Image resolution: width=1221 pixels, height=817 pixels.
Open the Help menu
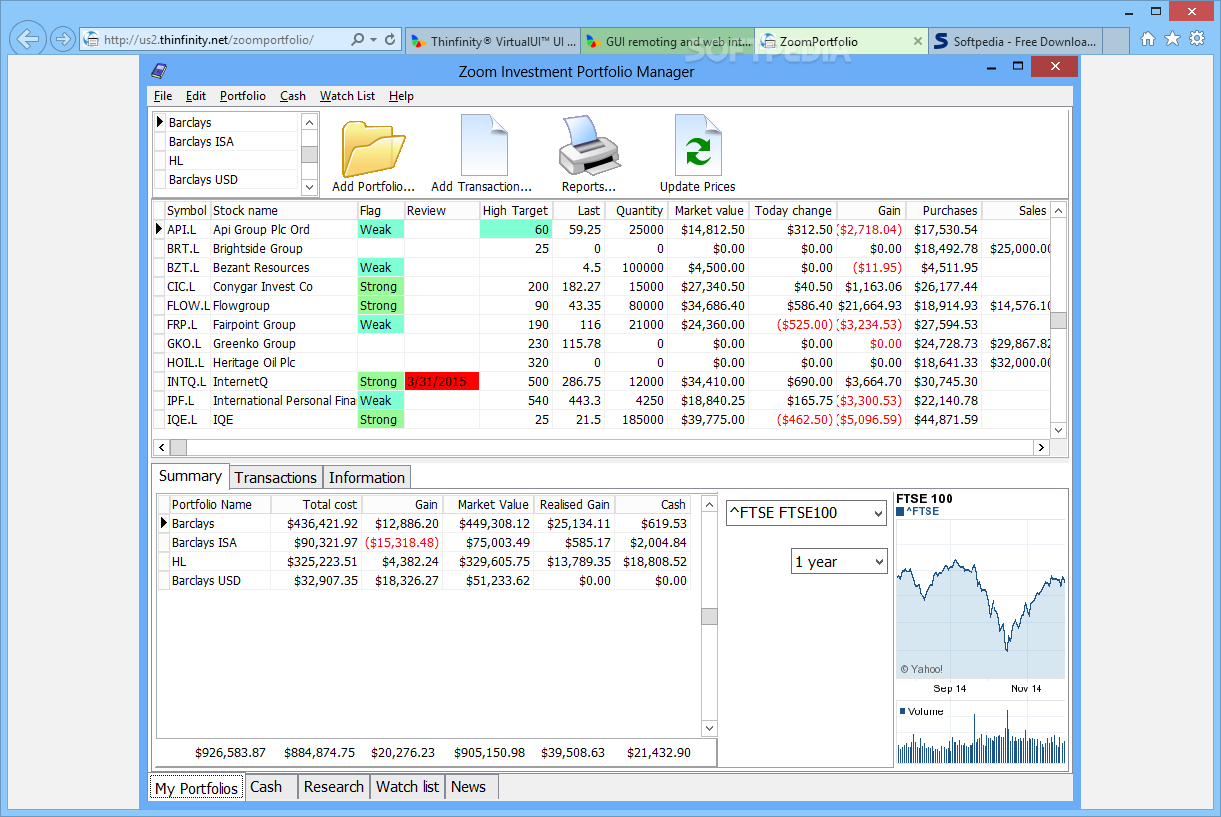[x=401, y=96]
